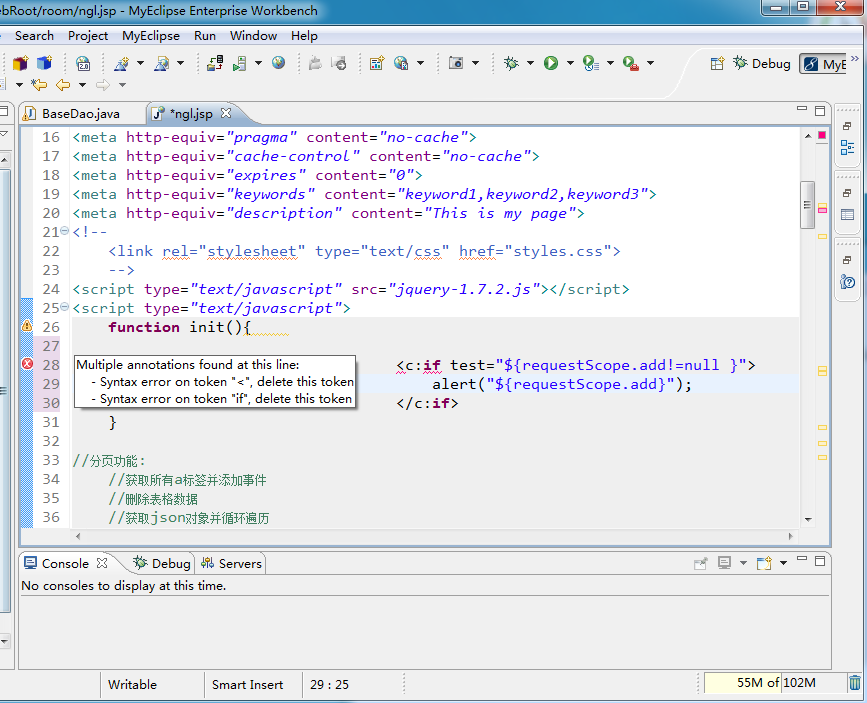This screenshot has width=867, height=703.
Task: Open the MyEclipse menu
Action: pyautogui.click(x=151, y=36)
